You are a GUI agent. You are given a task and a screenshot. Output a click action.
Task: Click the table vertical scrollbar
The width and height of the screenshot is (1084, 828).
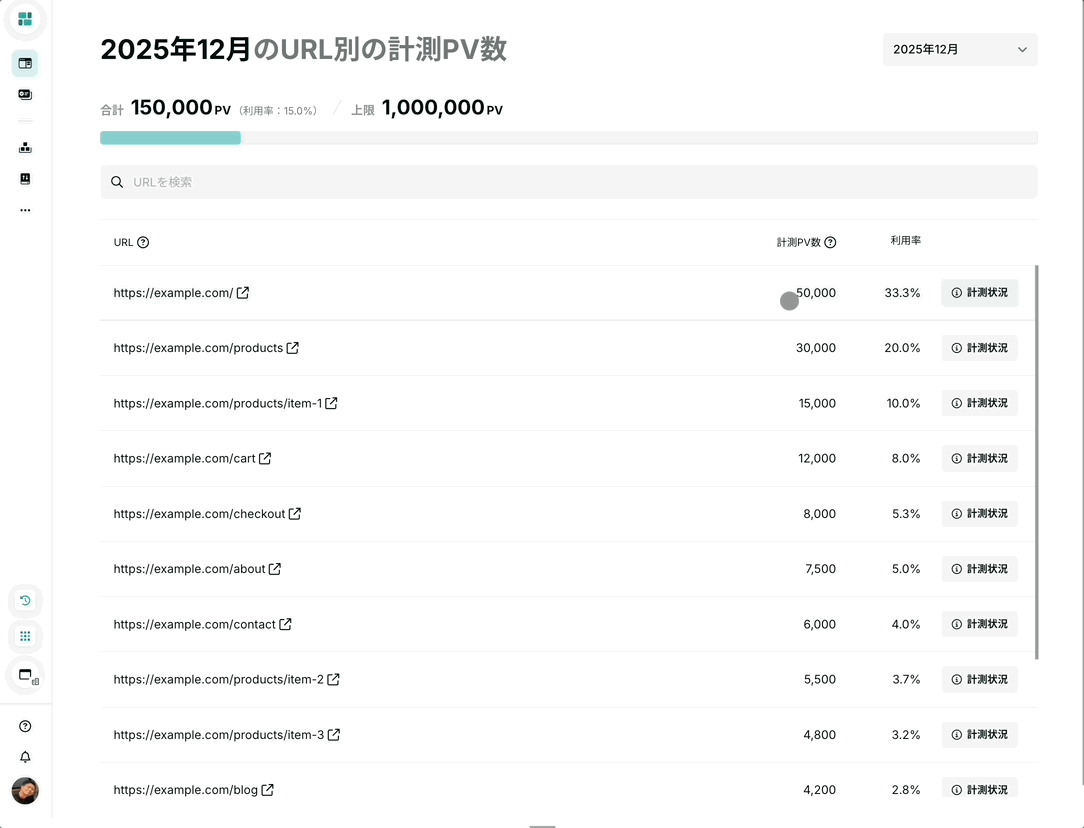(1036, 462)
